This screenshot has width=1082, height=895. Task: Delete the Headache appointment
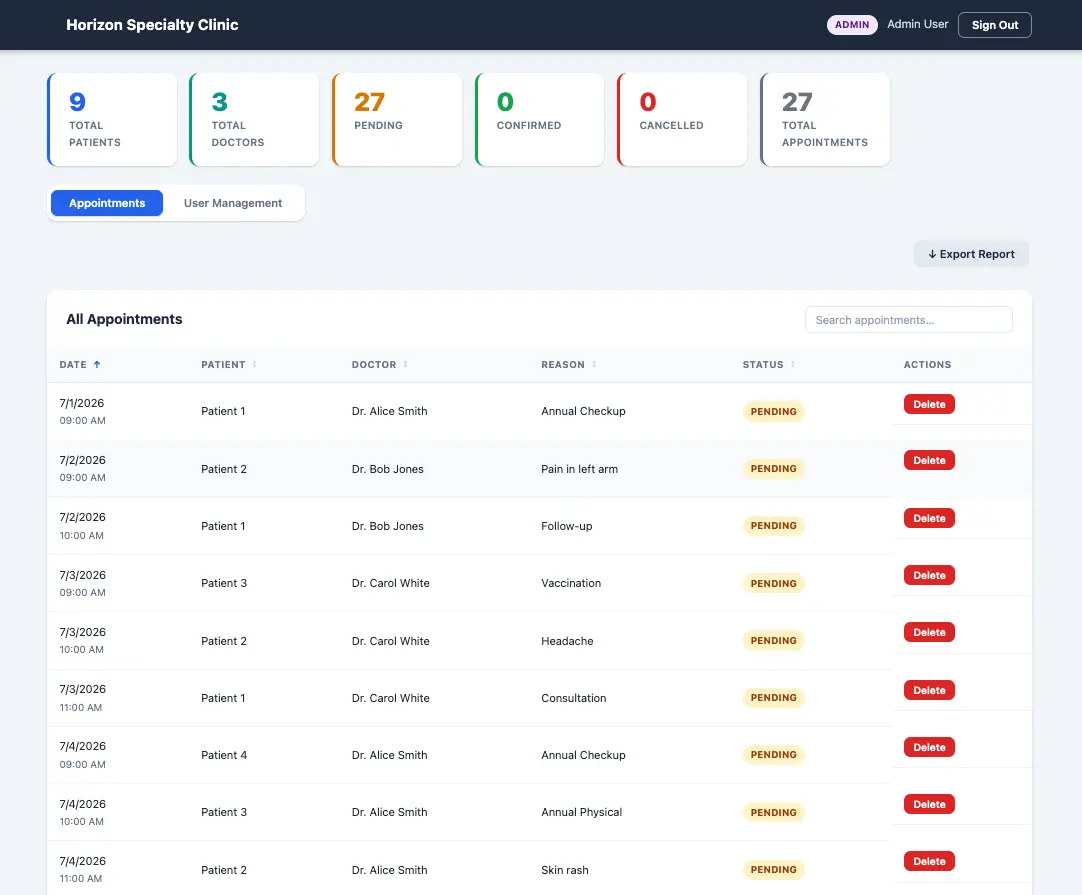point(929,632)
